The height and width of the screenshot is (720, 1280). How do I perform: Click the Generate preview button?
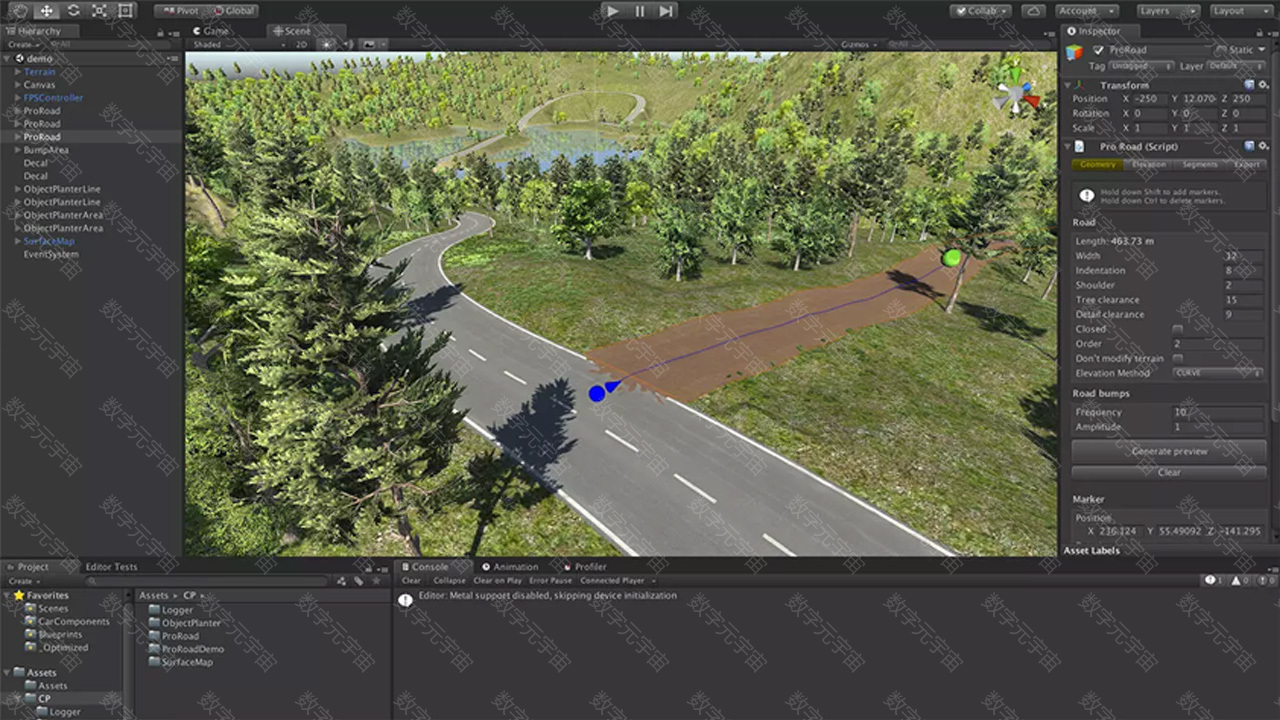click(x=1169, y=451)
